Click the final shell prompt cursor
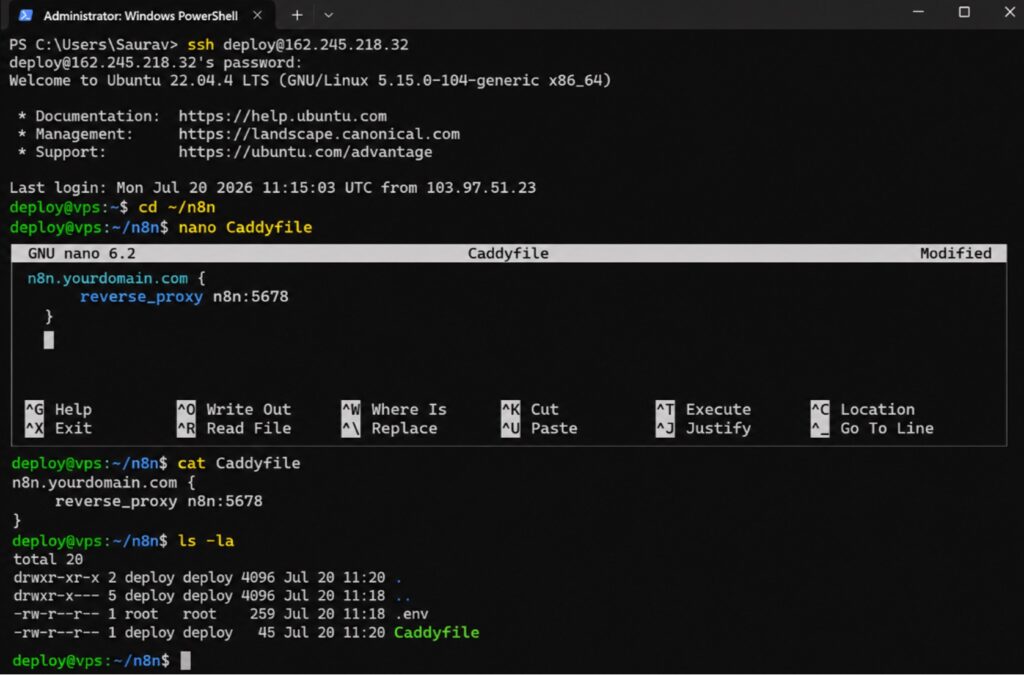Screen dimensions: 1024x675 (186, 661)
